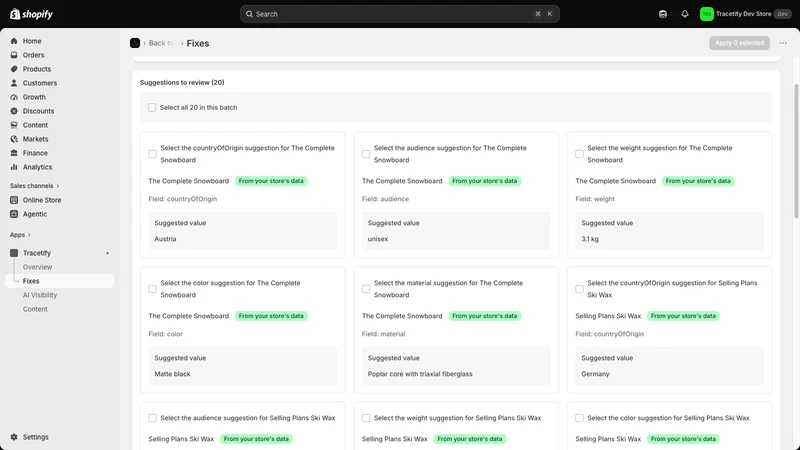Open Customers in the sidebar
The image size is (800, 450).
[60, 83]
